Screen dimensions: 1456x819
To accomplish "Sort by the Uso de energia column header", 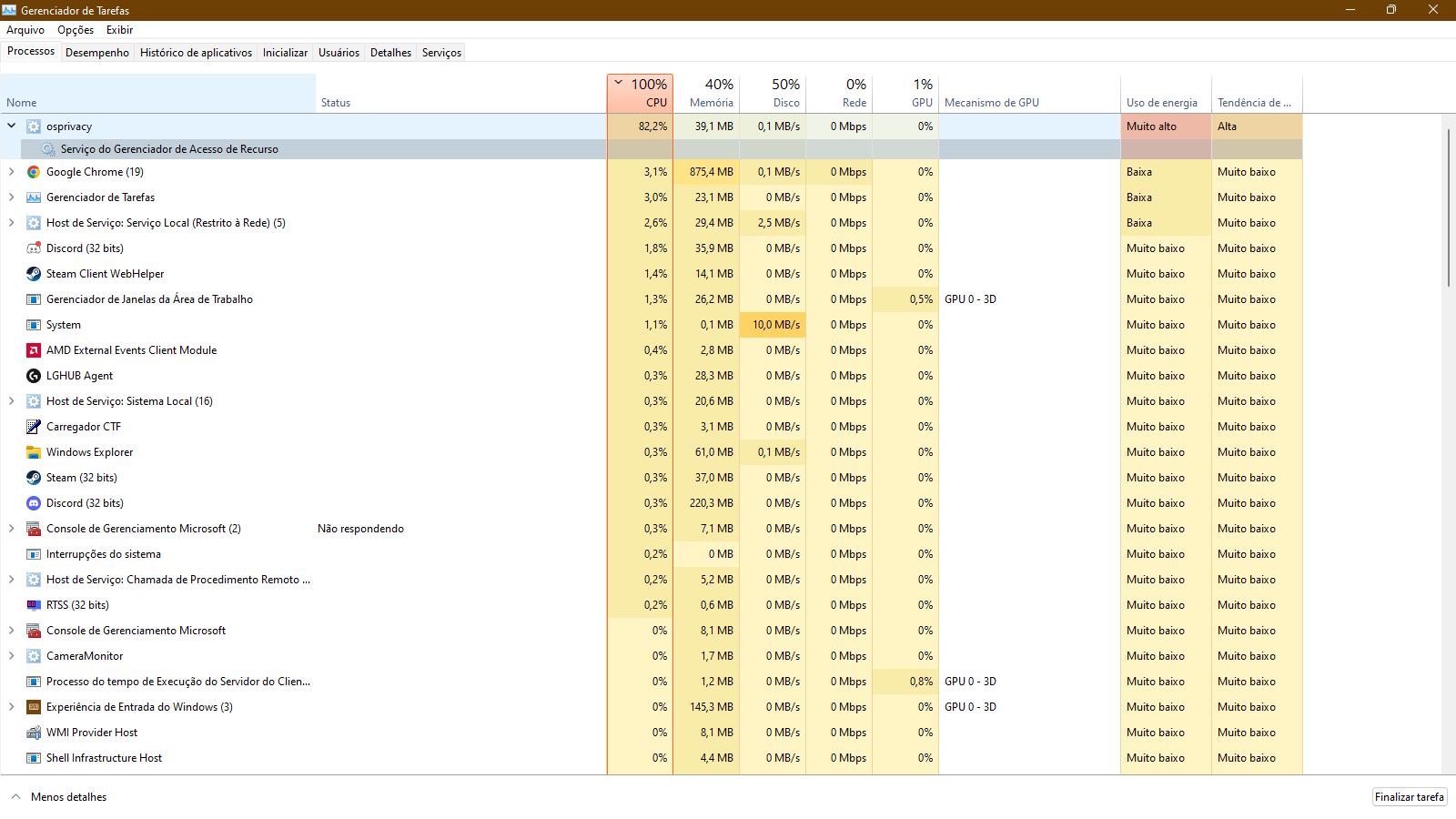I will point(1166,94).
